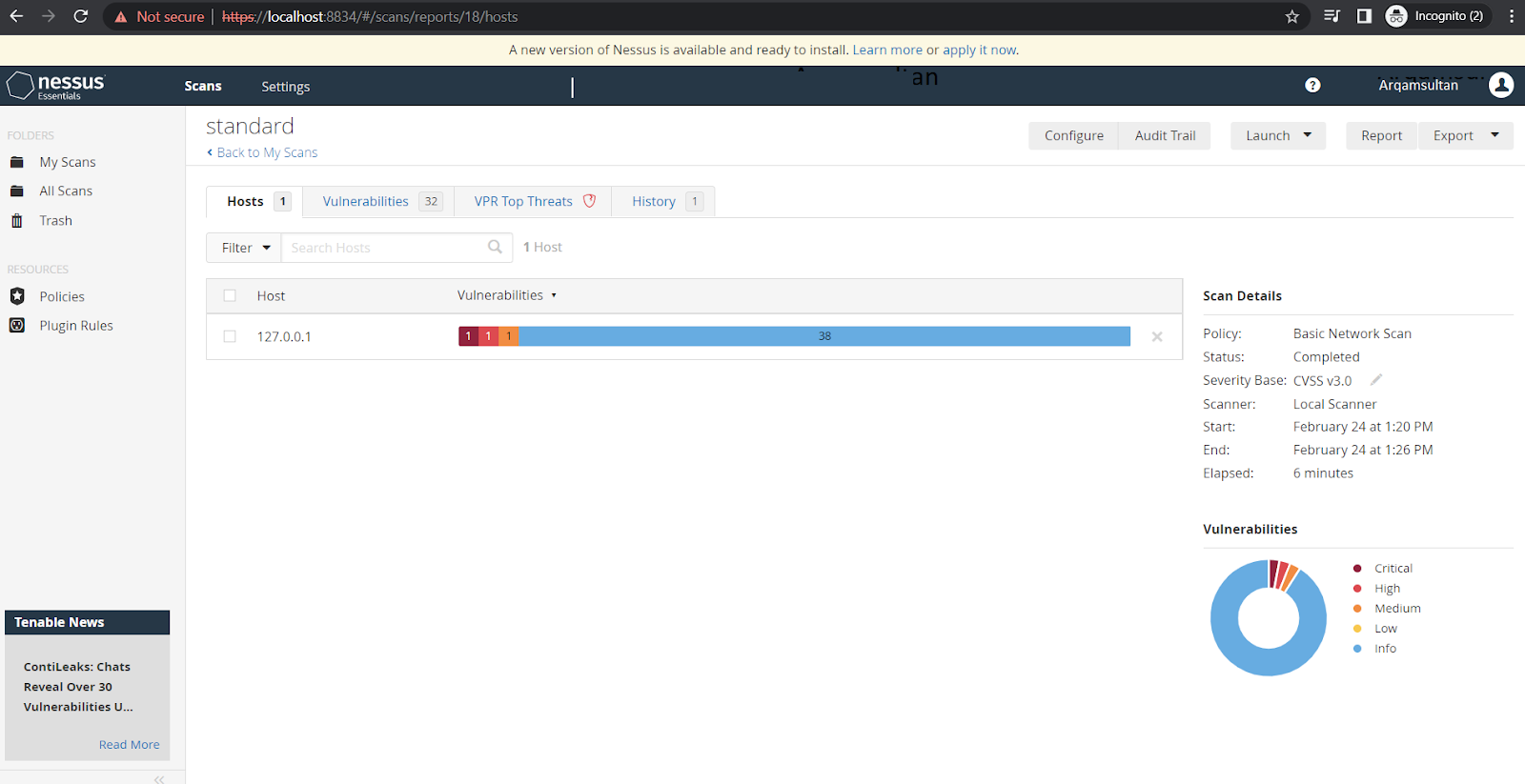Open host 127.0.0.1 row
Image resolution: width=1525 pixels, height=784 pixels.
tap(694, 336)
